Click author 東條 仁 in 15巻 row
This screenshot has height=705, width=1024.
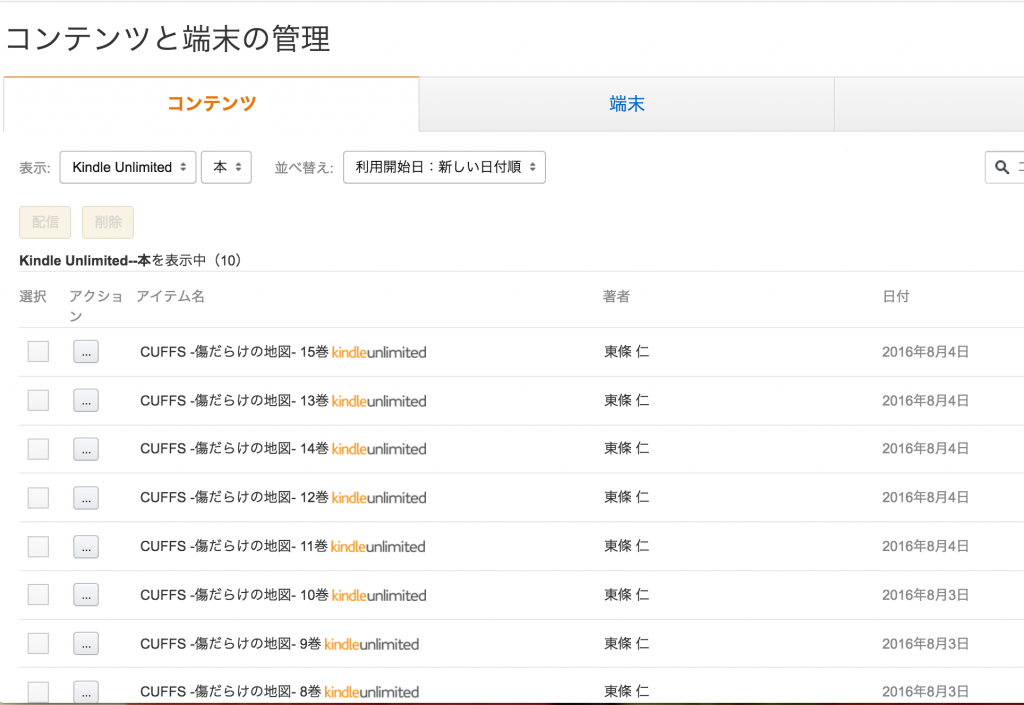(626, 351)
